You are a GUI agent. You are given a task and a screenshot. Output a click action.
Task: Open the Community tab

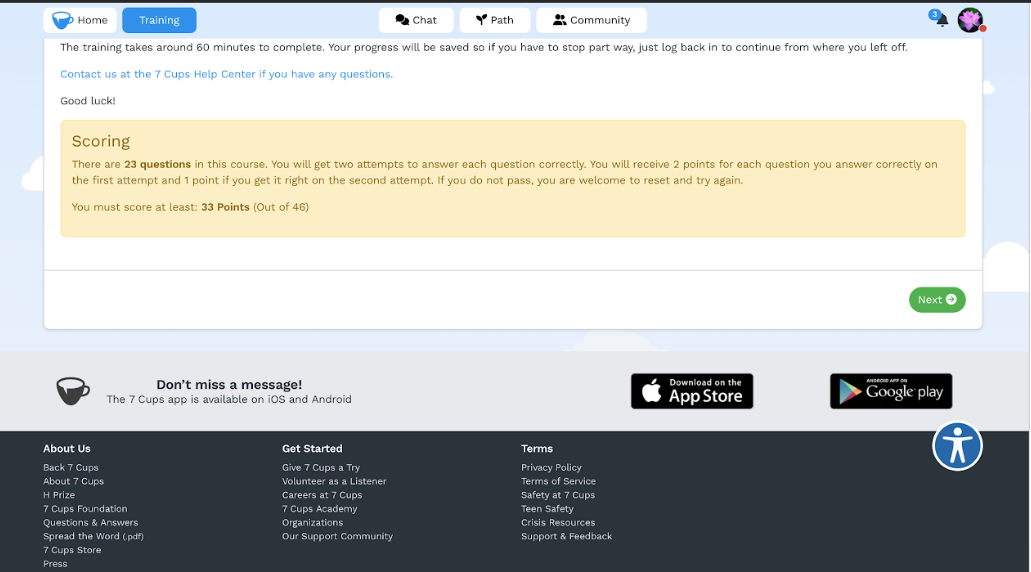(591, 20)
